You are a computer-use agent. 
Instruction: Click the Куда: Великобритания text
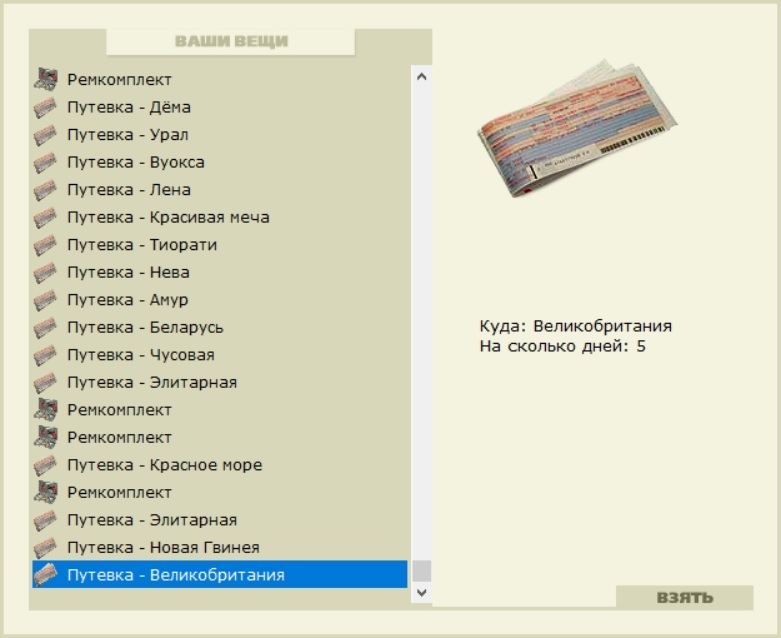coord(576,326)
